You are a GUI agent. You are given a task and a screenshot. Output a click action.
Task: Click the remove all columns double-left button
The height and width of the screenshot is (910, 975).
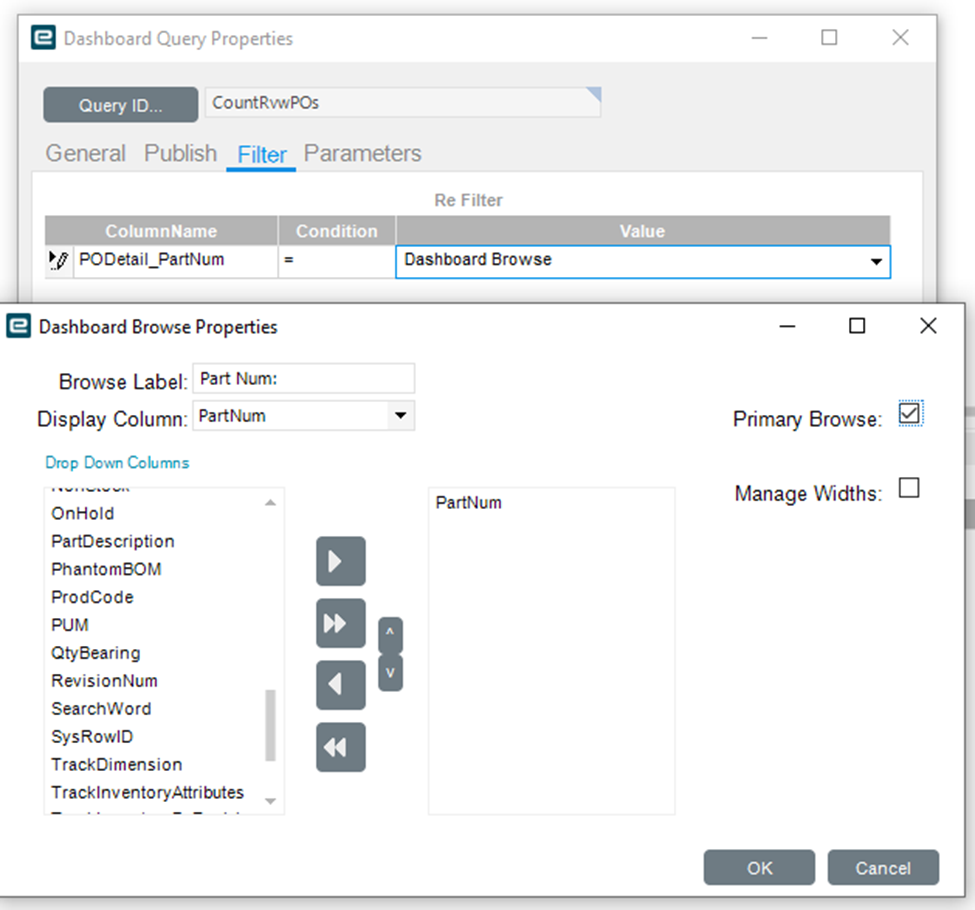[x=340, y=747]
